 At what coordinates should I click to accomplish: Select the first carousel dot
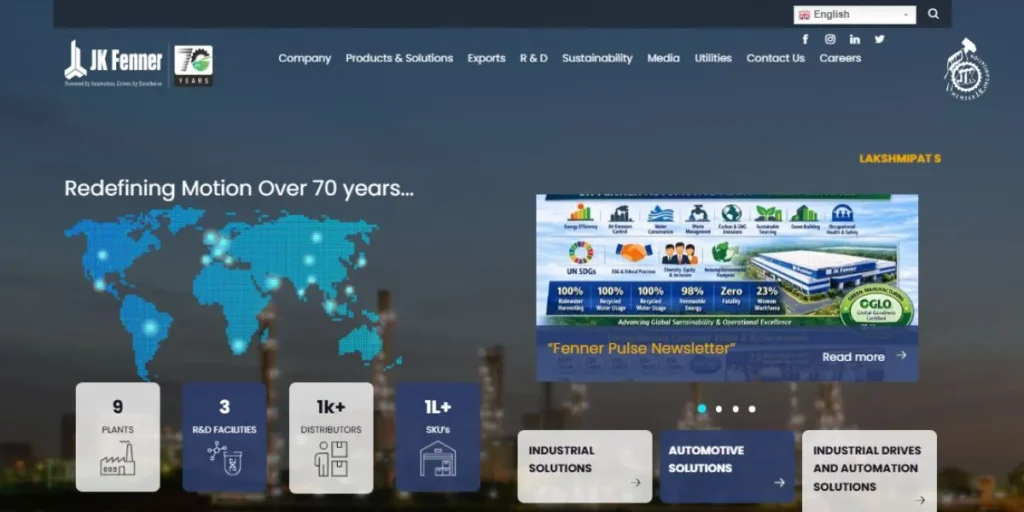point(702,409)
